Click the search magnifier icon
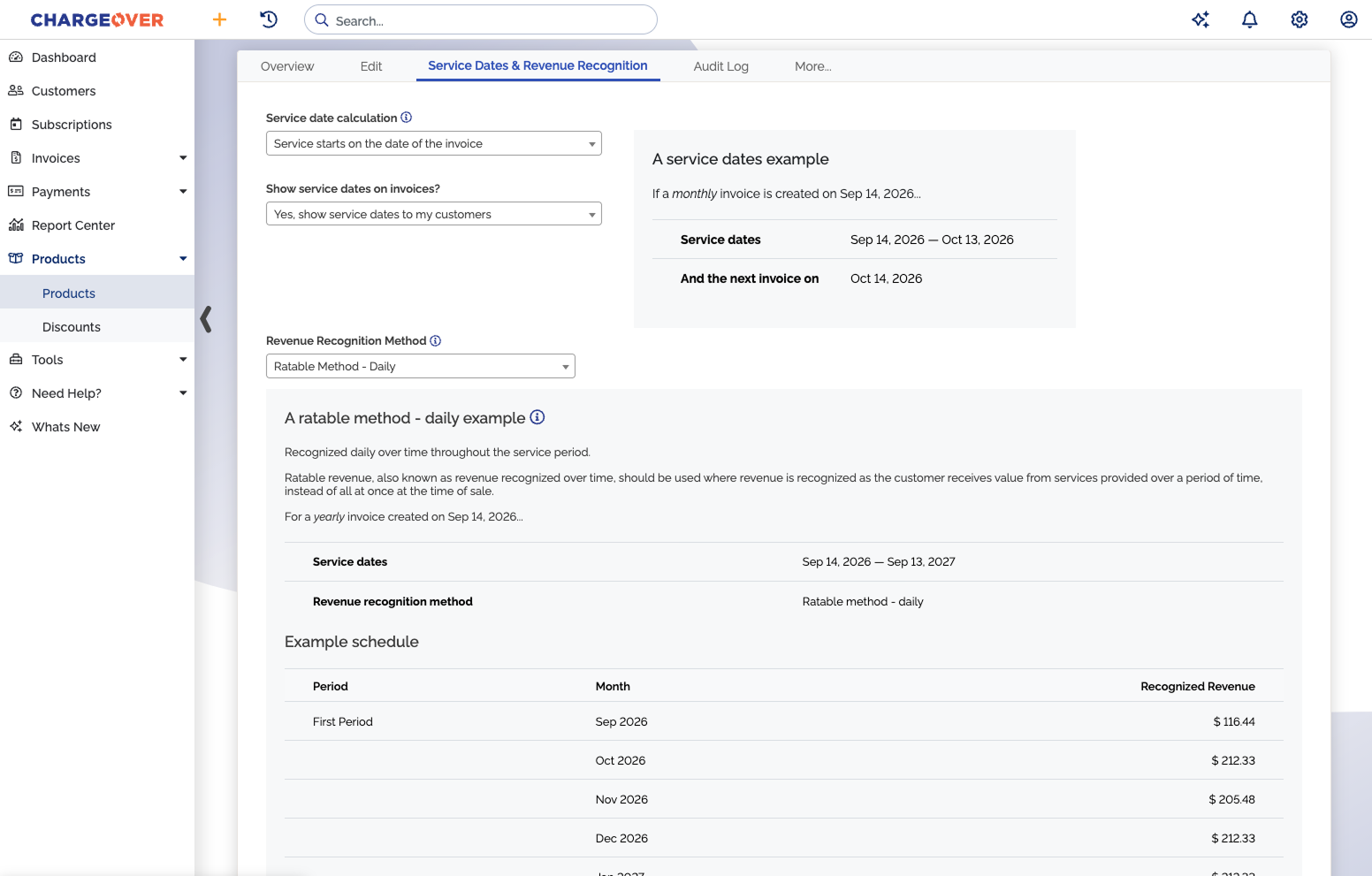This screenshot has width=1372, height=876. (322, 20)
